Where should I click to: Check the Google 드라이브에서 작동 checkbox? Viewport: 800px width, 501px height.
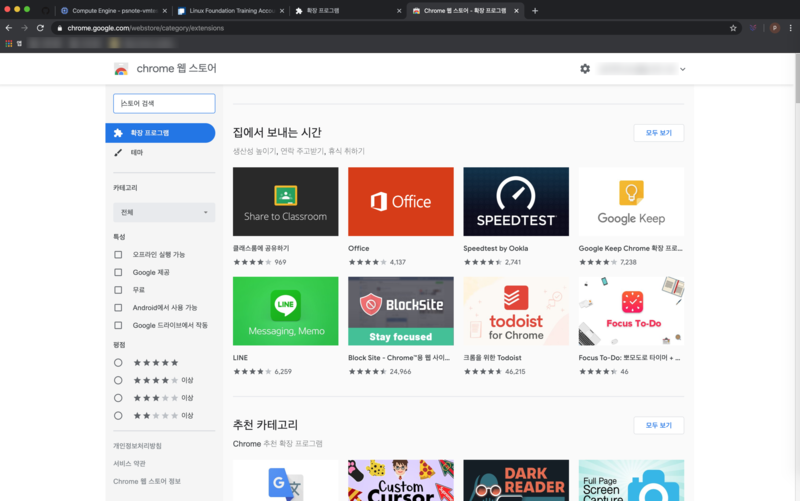click(x=118, y=325)
